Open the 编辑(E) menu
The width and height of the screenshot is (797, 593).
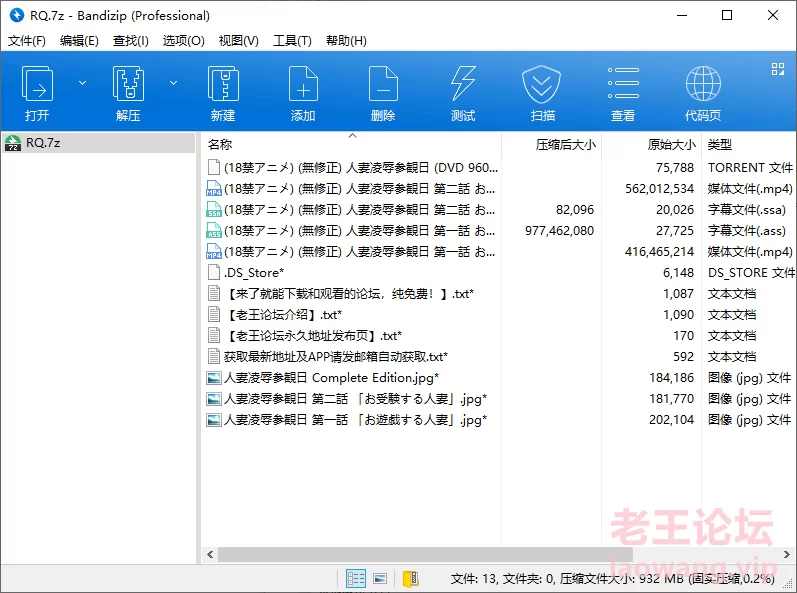(x=79, y=41)
